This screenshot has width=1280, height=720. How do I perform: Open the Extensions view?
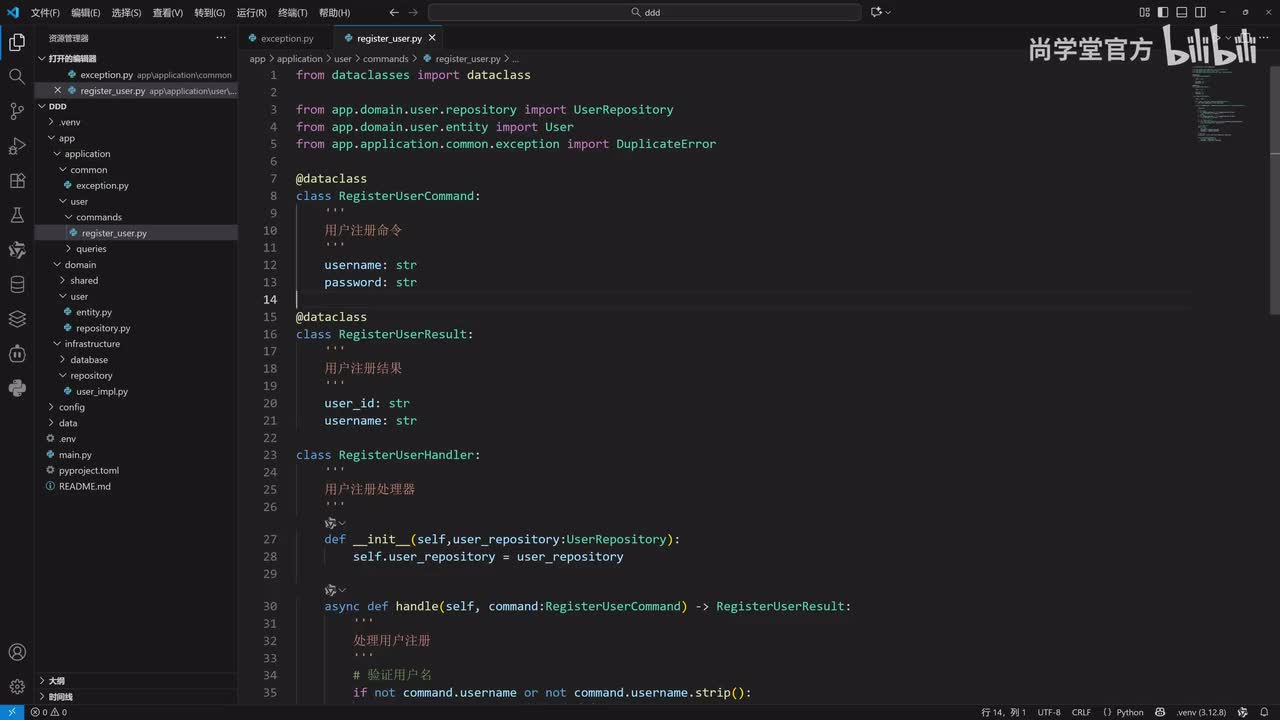pos(17,181)
